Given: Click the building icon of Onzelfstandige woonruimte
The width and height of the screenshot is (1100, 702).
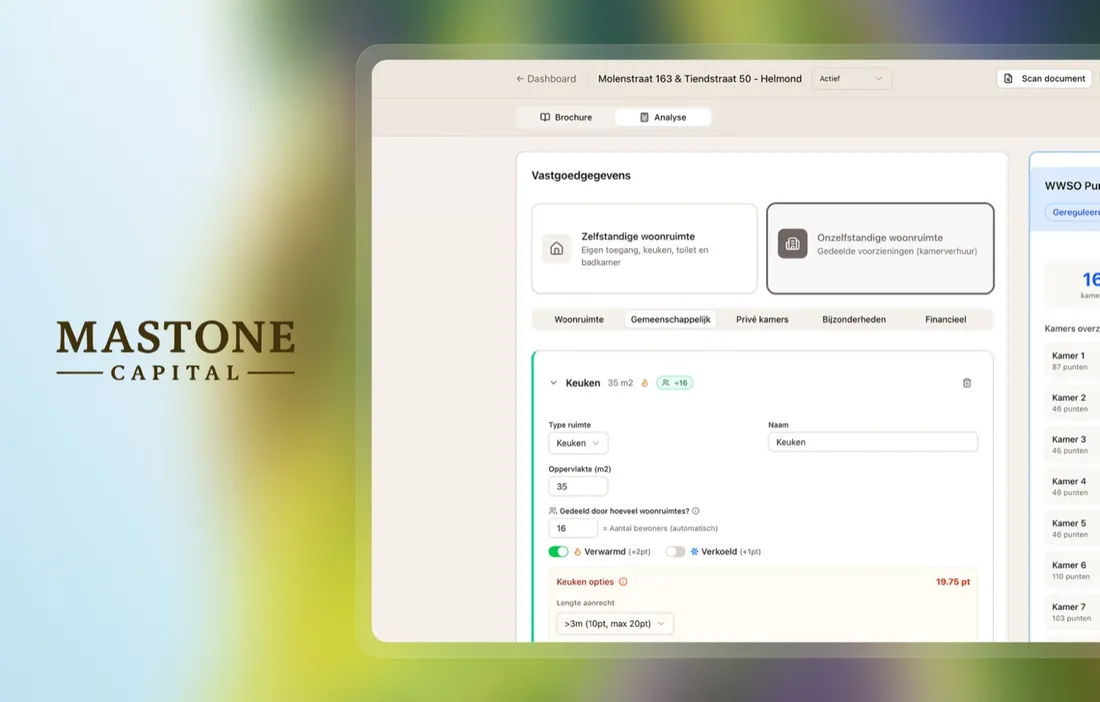Looking at the screenshot, I should point(792,244).
